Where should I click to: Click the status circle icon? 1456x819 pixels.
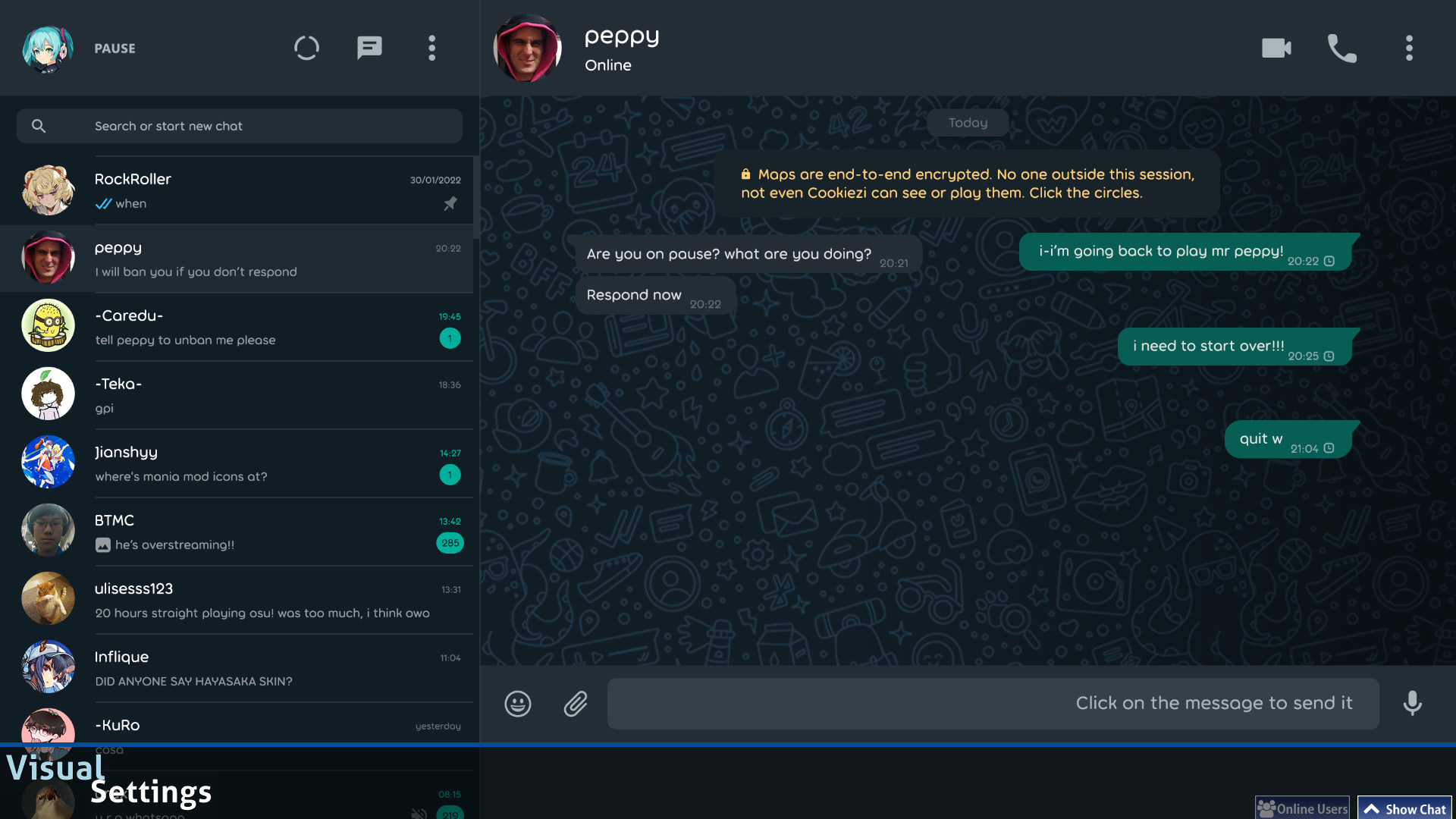(306, 48)
